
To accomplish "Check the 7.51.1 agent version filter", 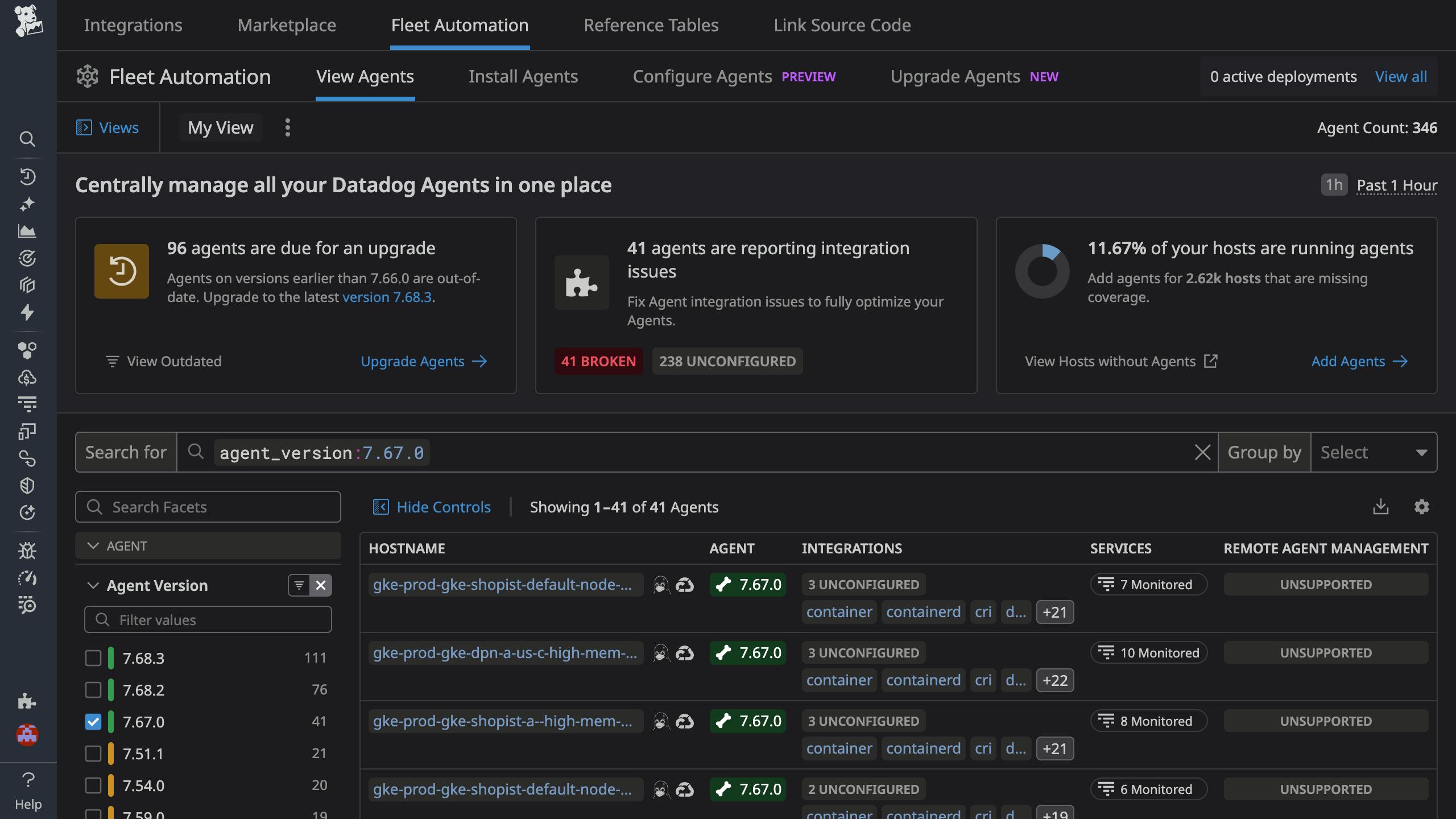I will pyautogui.click(x=93, y=753).
